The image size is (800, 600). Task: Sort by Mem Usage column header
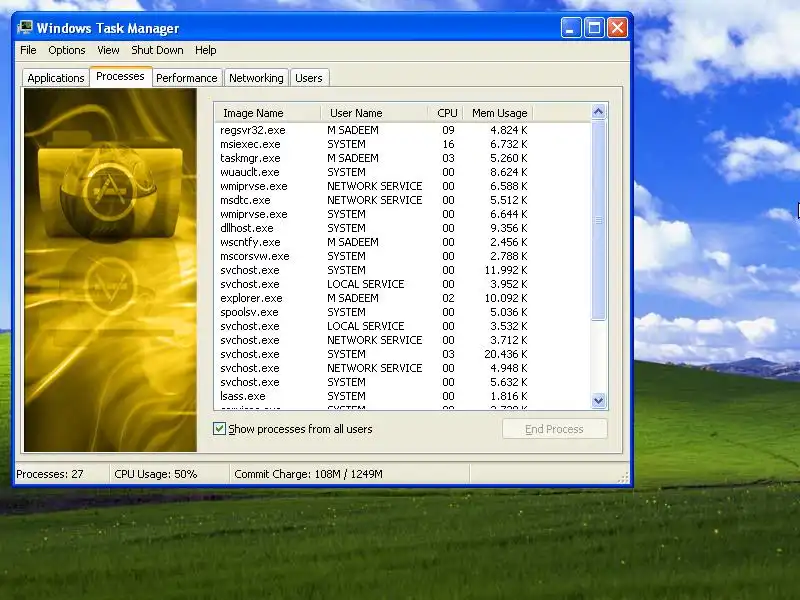pyautogui.click(x=498, y=113)
